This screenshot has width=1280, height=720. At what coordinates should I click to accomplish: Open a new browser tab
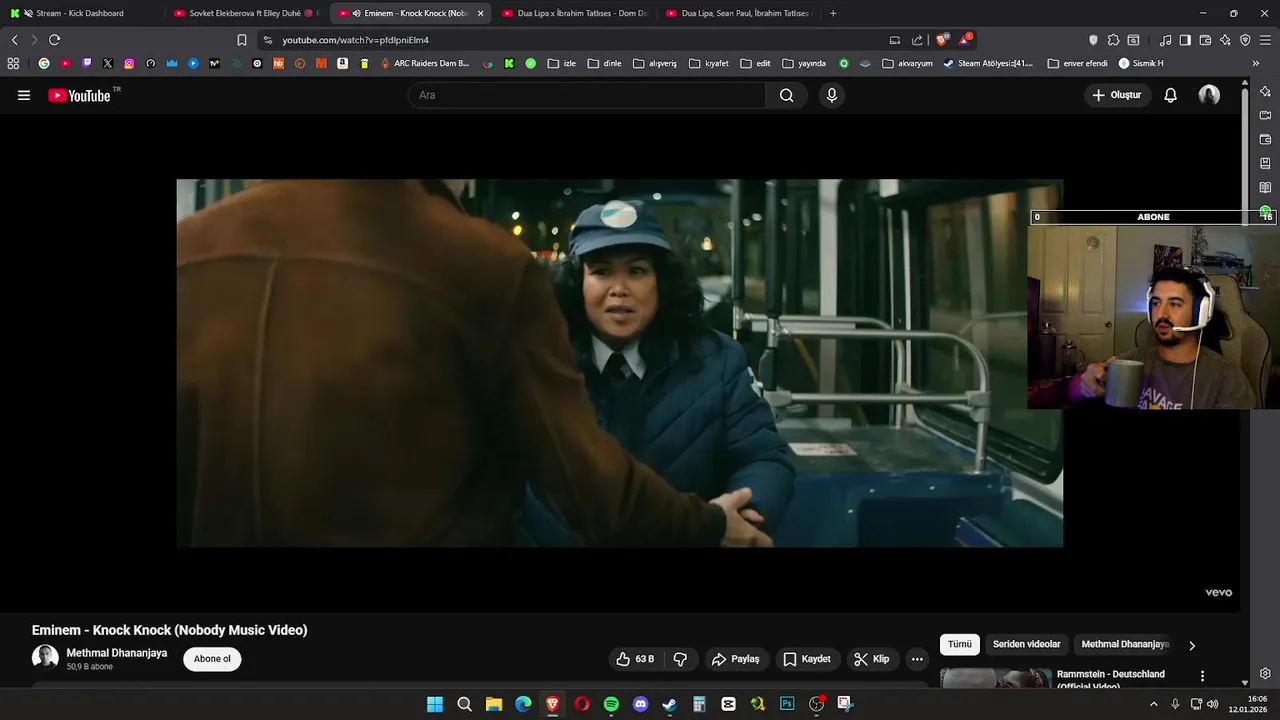pos(833,13)
